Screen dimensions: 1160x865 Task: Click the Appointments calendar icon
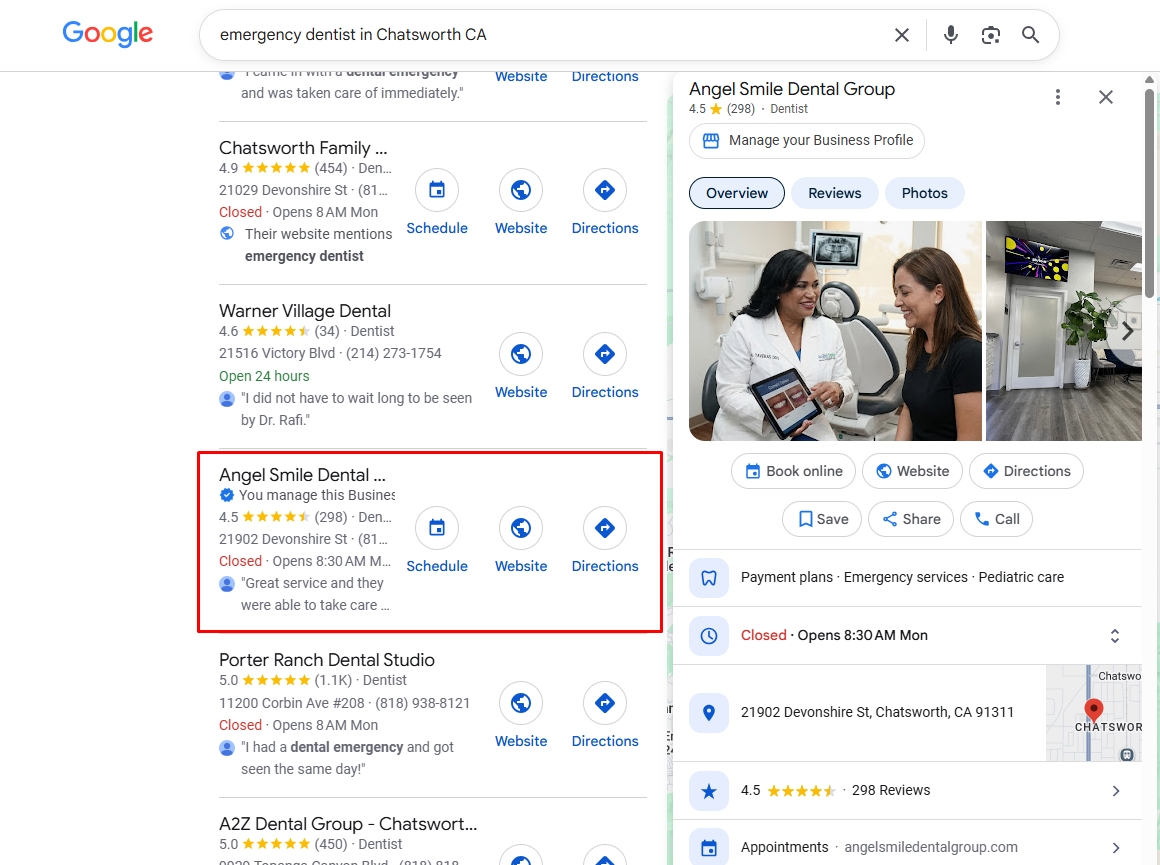(709, 848)
